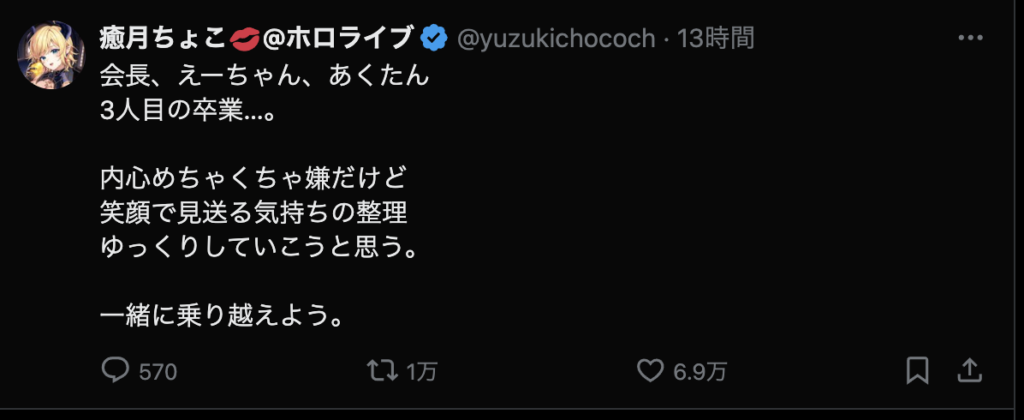
Task: Click the lips emoji in the display name
Action: coord(244,39)
